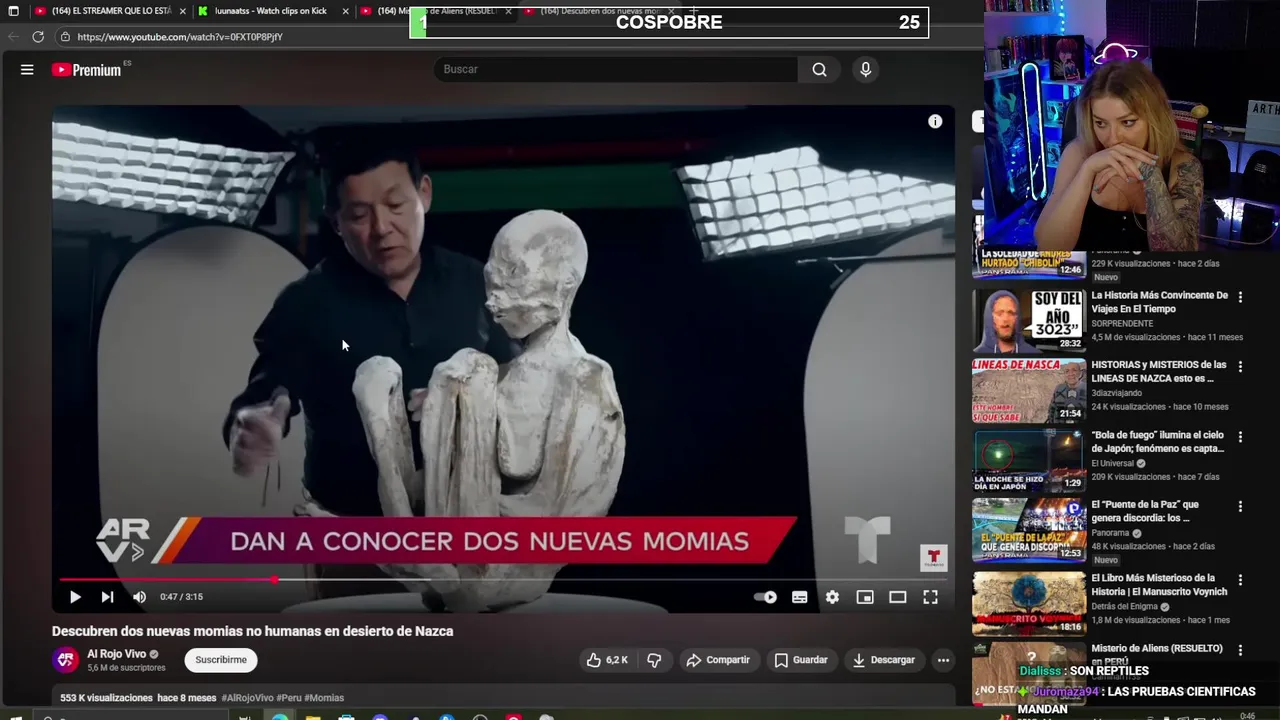Click the Buscar search field
This screenshot has width=1280, height=720.
pos(615,69)
